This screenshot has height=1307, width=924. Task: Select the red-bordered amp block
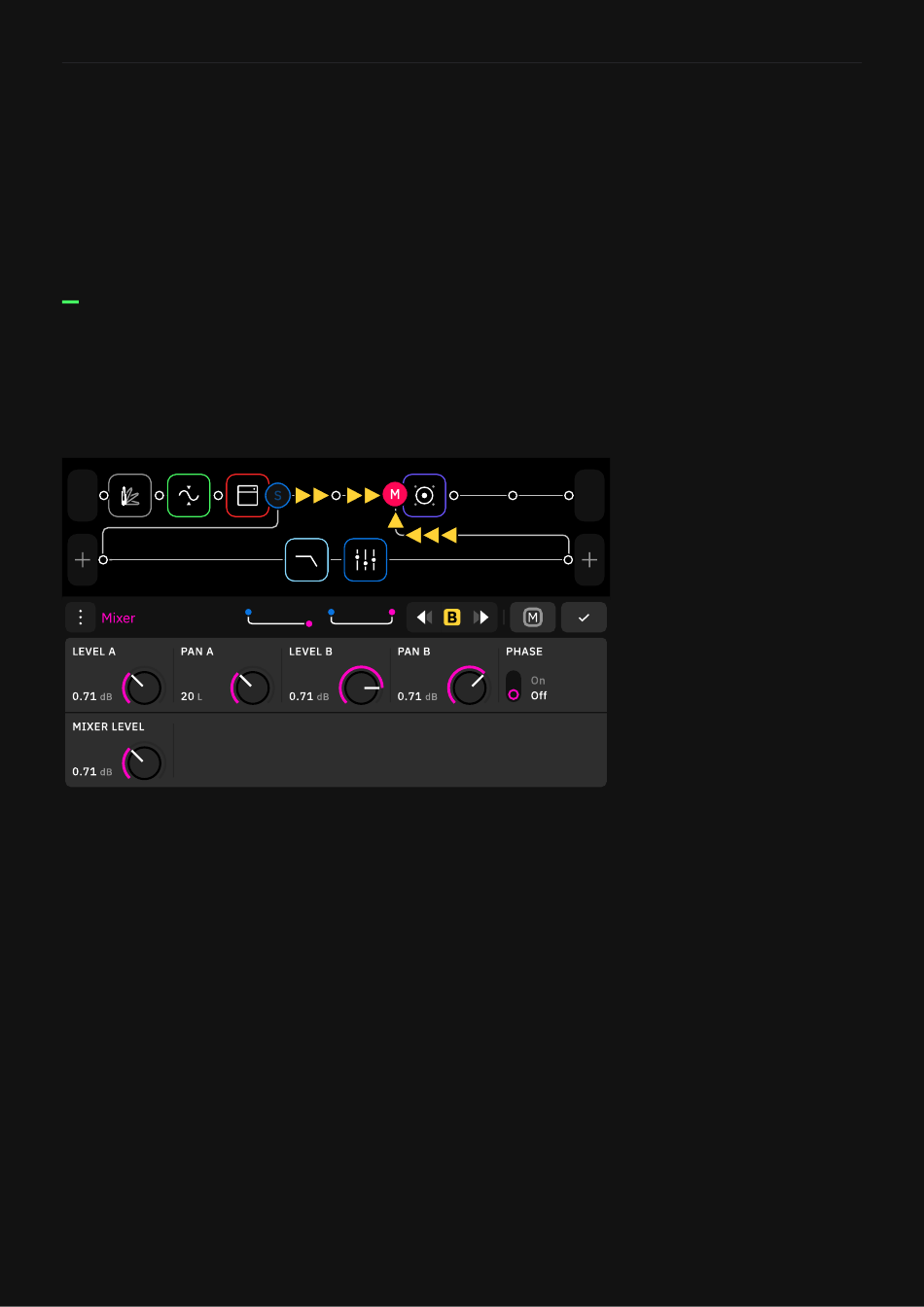[247, 495]
